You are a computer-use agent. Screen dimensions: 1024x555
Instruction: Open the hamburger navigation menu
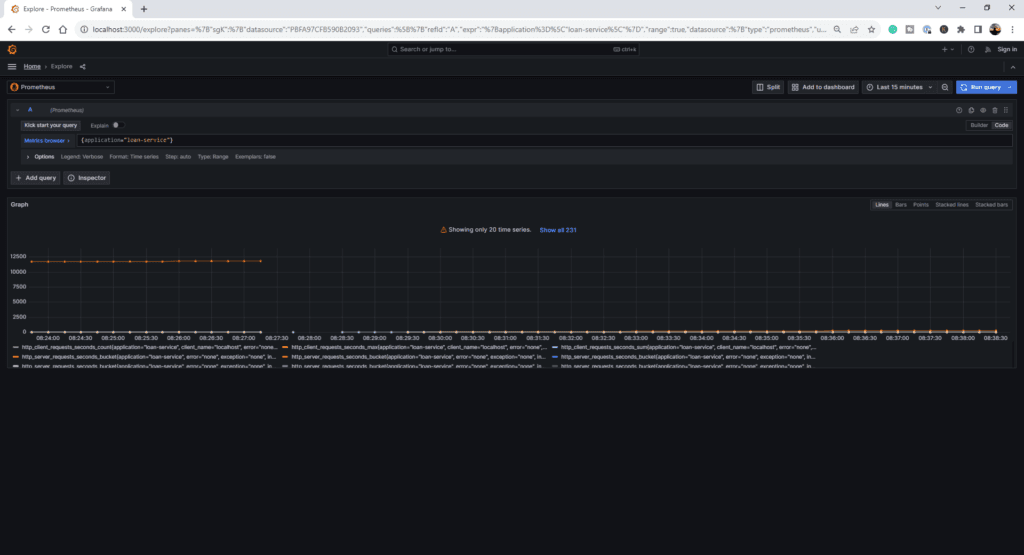tap(12, 67)
